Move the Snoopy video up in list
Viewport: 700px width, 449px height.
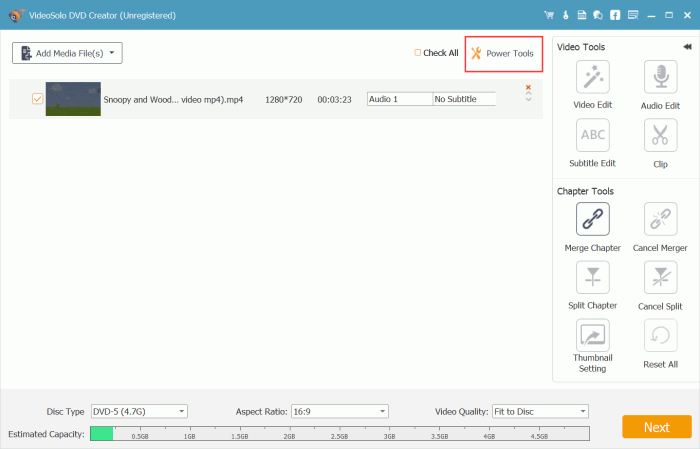click(x=528, y=94)
